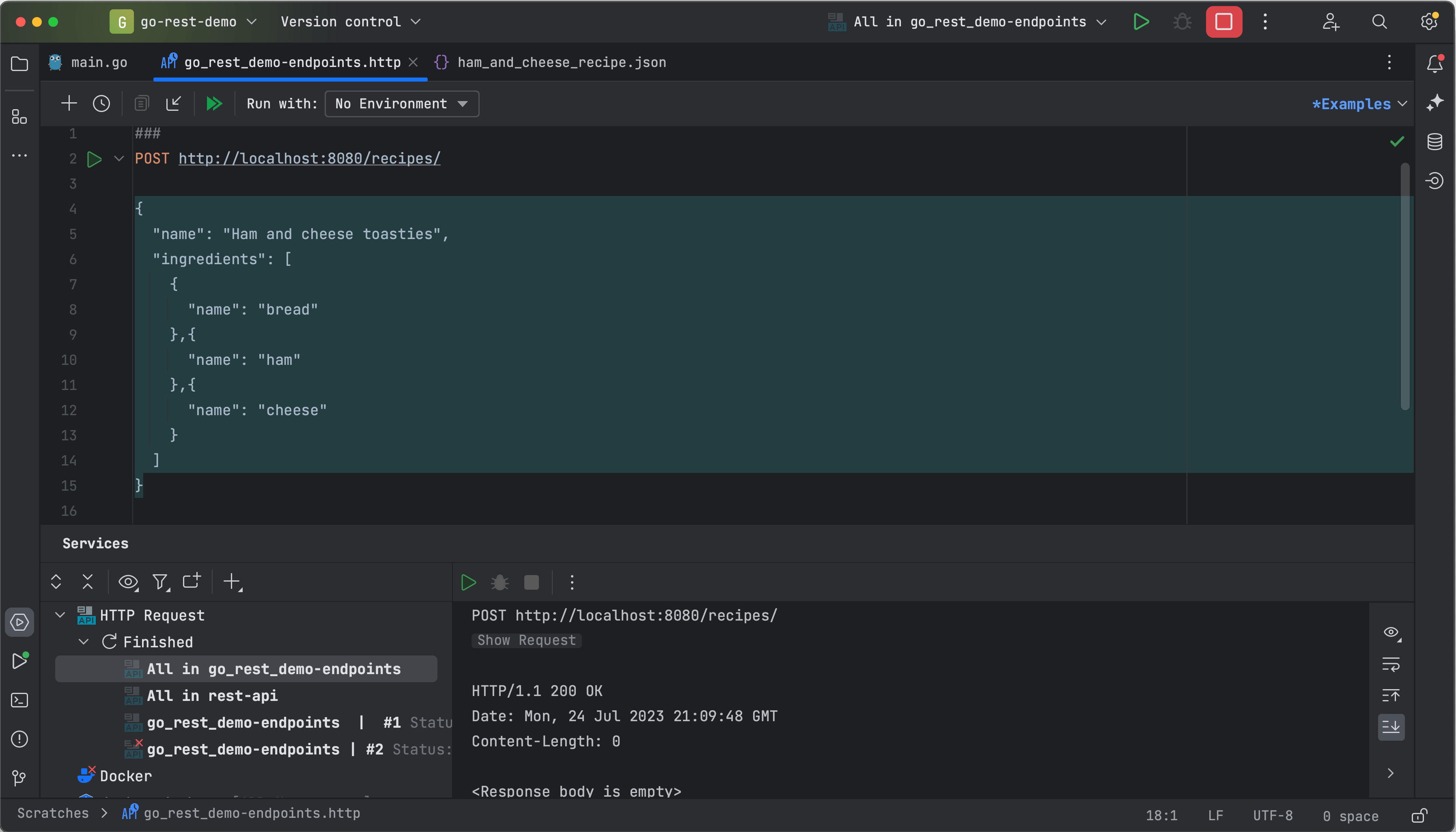This screenshot has width=1456, height=832.
Task: Open the Run tool window
Action: point(20,661)
